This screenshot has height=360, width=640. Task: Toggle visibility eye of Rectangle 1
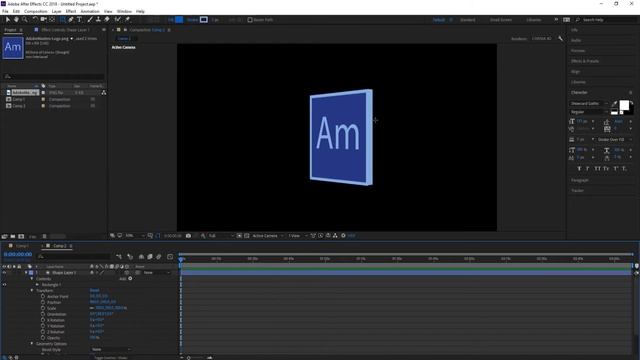click(x=4, y=285)
